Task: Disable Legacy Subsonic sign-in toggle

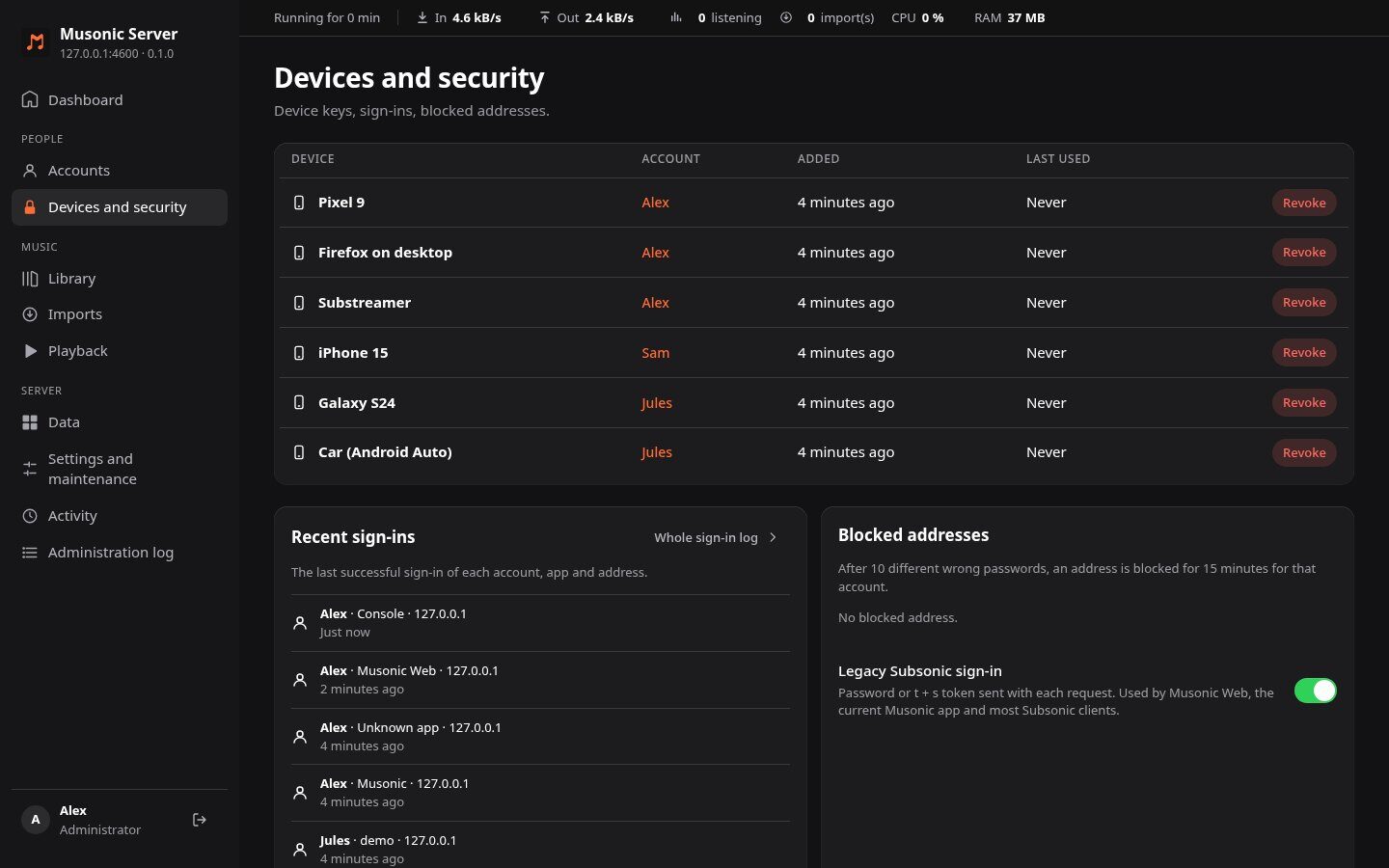Action: pos(1316,691)
